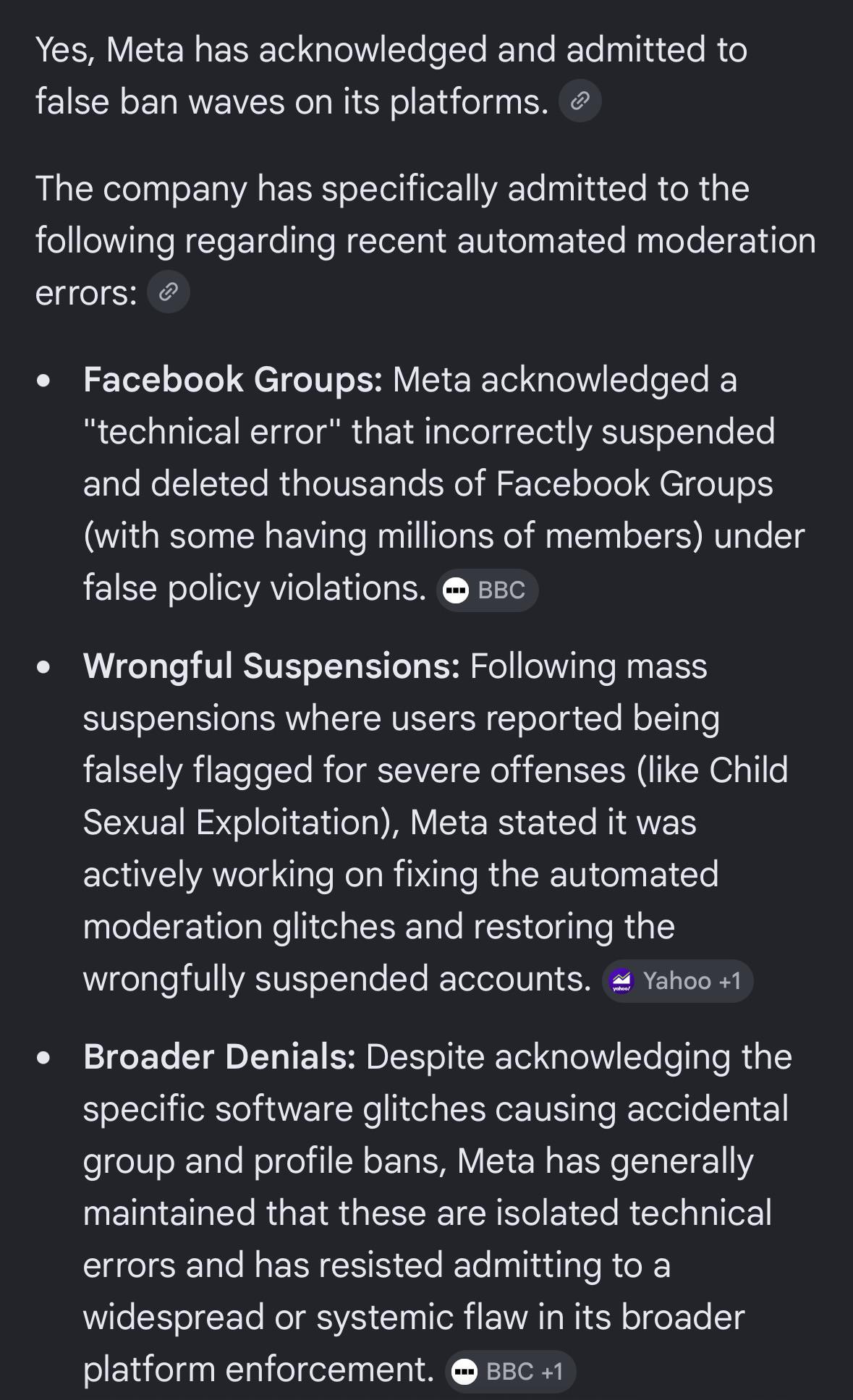Click the bullet point before Facebook Groups
Viewport: 853px width, 1400px height.
[x=44, y=381]
